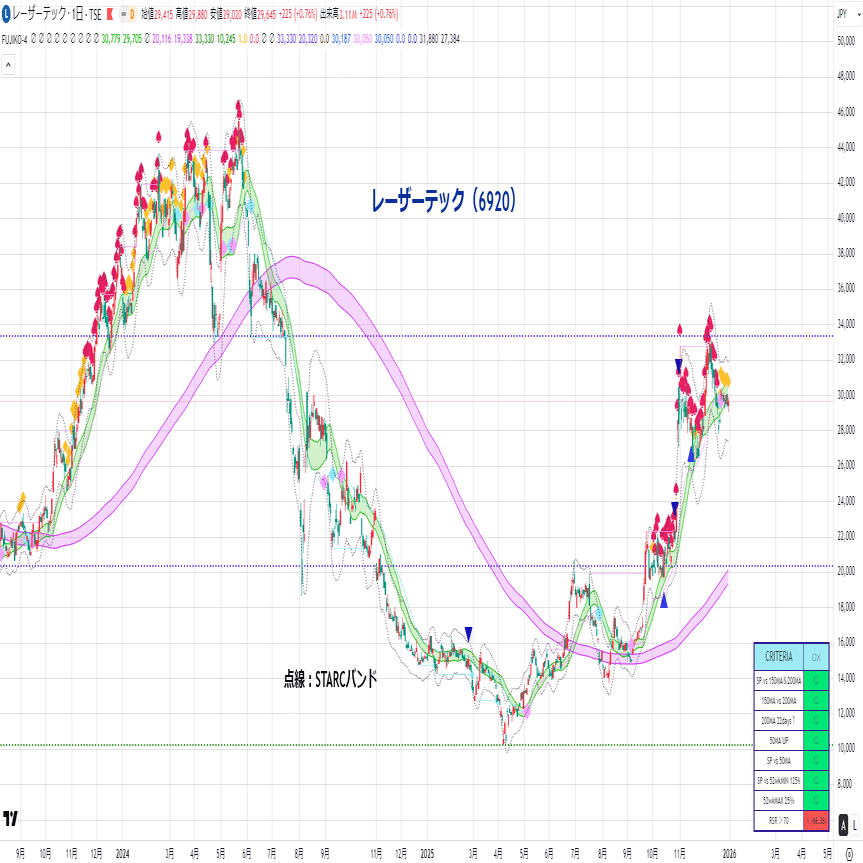Image resolution: width=863 pixels, height=863 pixels.
Task: Click the レーザーテック (6920) chart title annotation
Action: [x=444, y=200]
